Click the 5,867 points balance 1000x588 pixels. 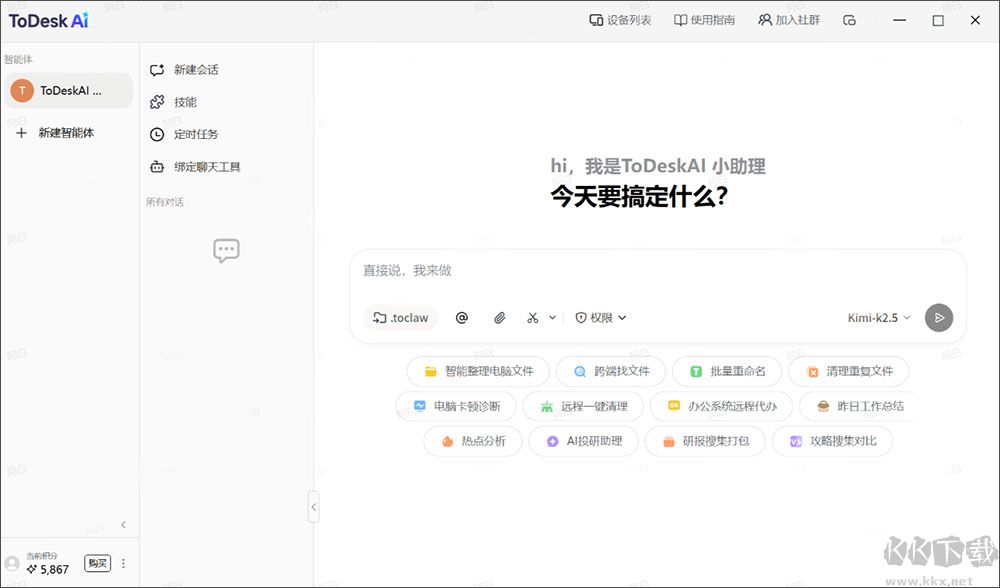(47, 570)
